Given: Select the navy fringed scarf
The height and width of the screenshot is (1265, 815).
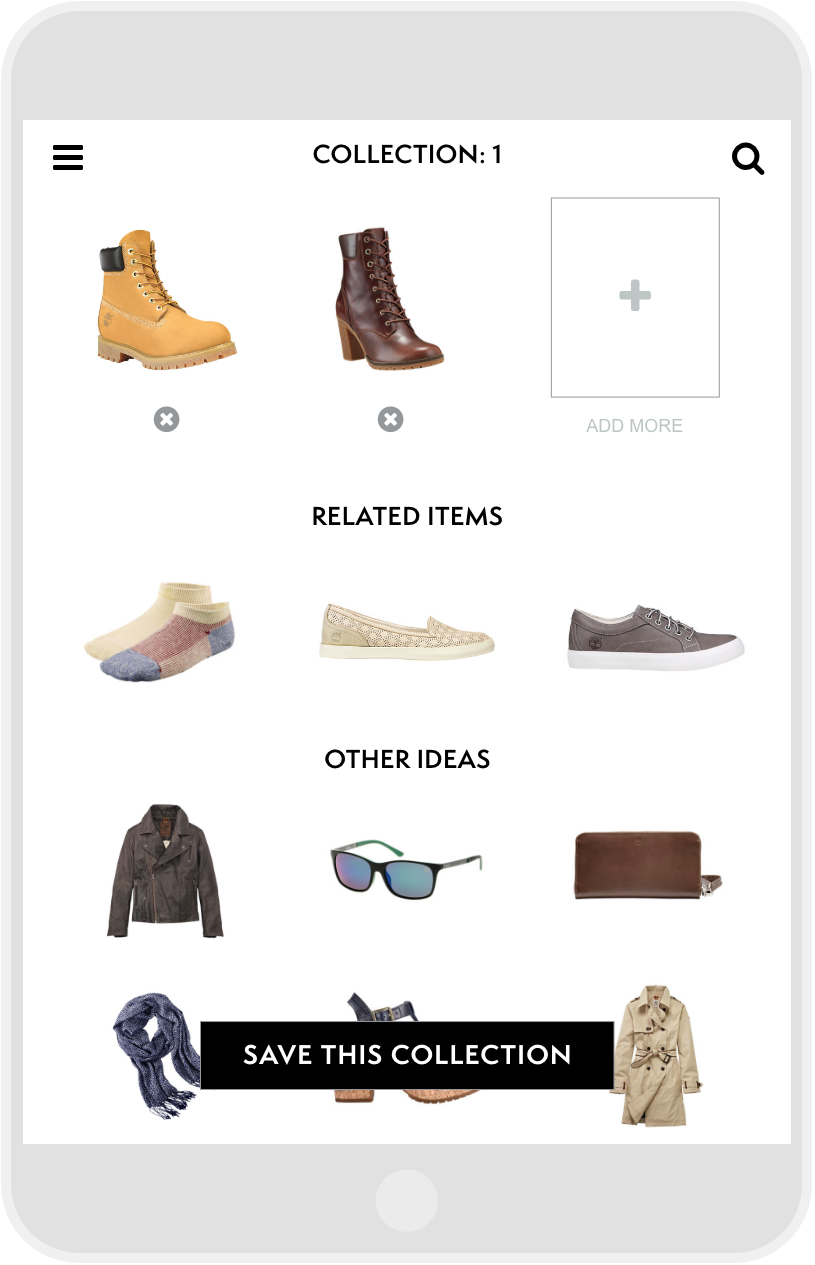Looking at the screenshot, I should [x=157, y=1055].
